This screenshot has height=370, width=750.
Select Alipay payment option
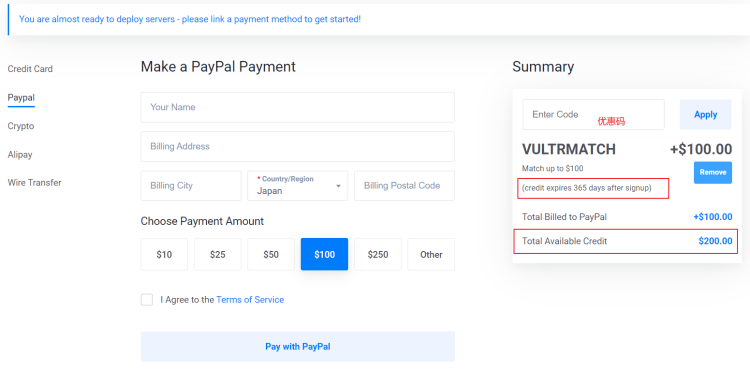pos(20,155)
